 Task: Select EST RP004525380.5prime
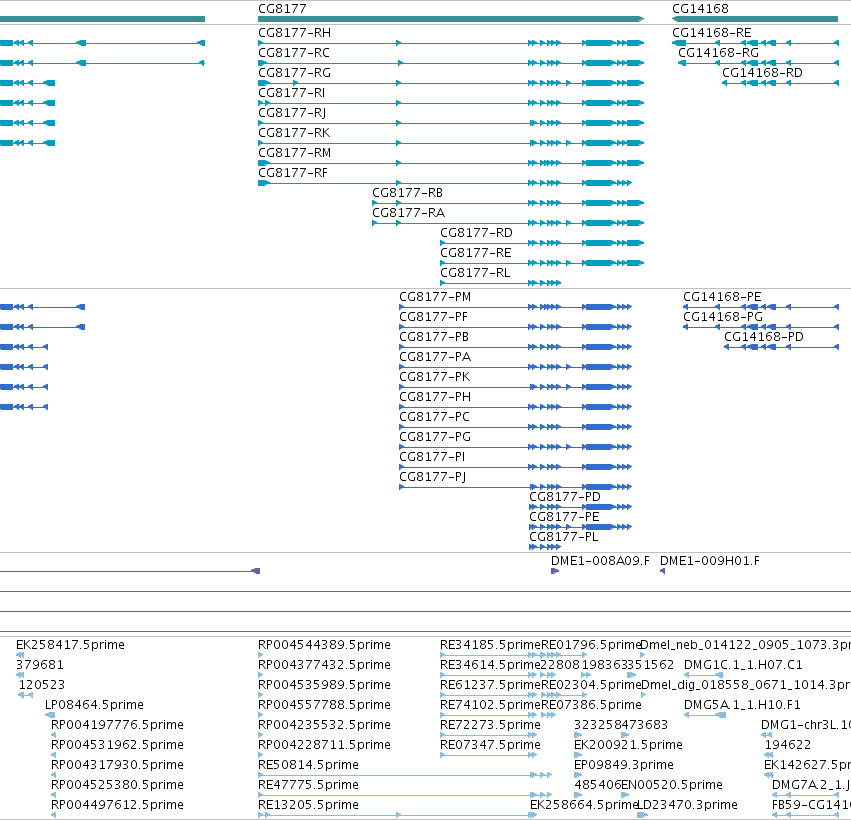(x=117, y=785)
